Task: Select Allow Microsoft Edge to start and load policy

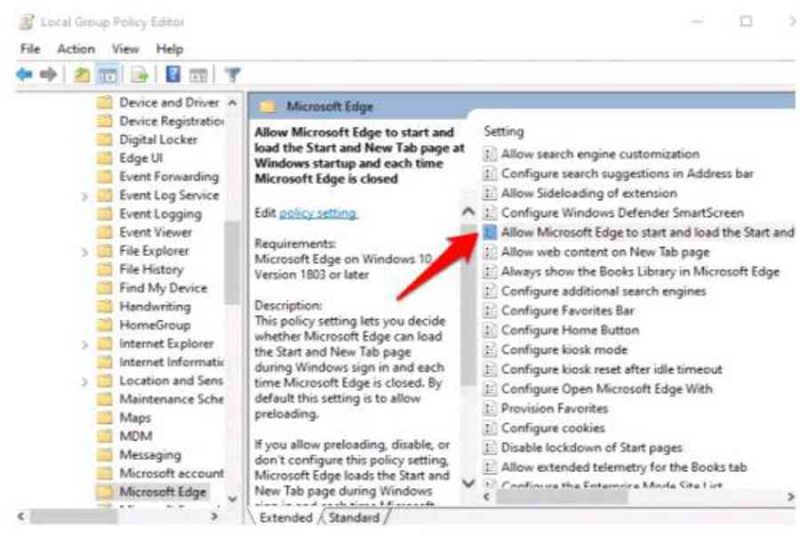Action: tap(638, 233)
